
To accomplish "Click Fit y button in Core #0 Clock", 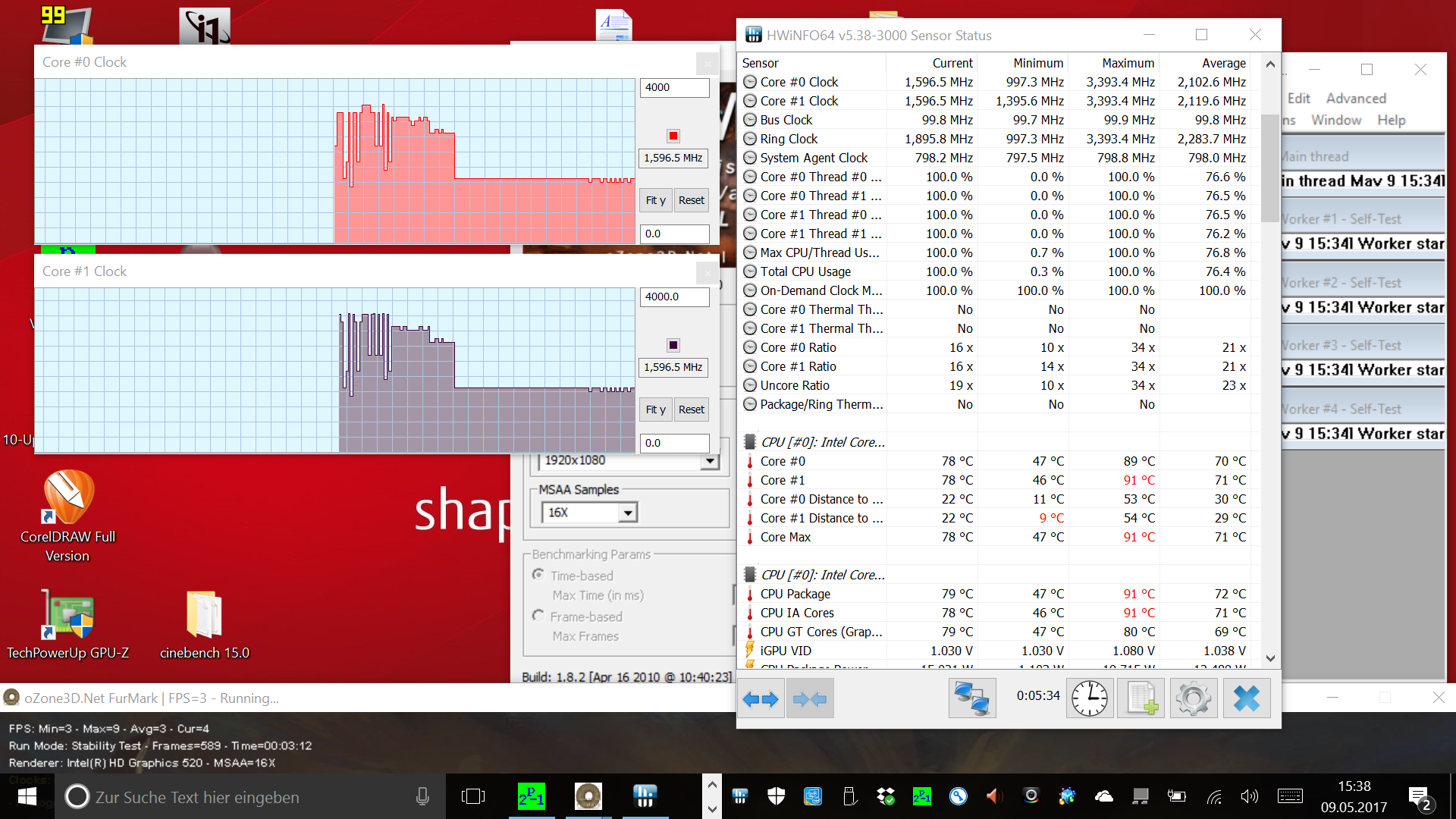I will (x=655, y=200).
